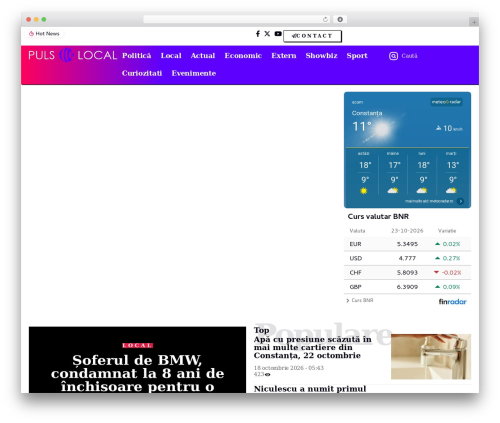The height and width of the screenshot is (423, 500).
Task: Click the Curs valutar BNR heading
Action: pyautogui.click(x=378, y=216)
